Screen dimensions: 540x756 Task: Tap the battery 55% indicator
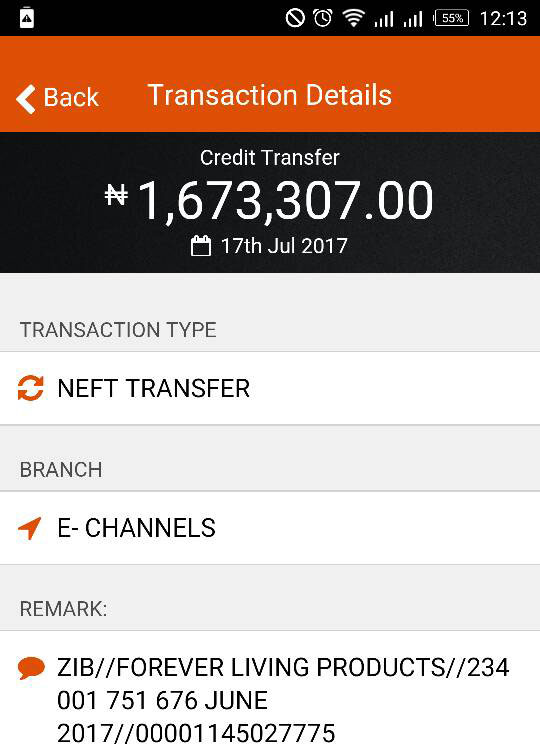[451, 18]
